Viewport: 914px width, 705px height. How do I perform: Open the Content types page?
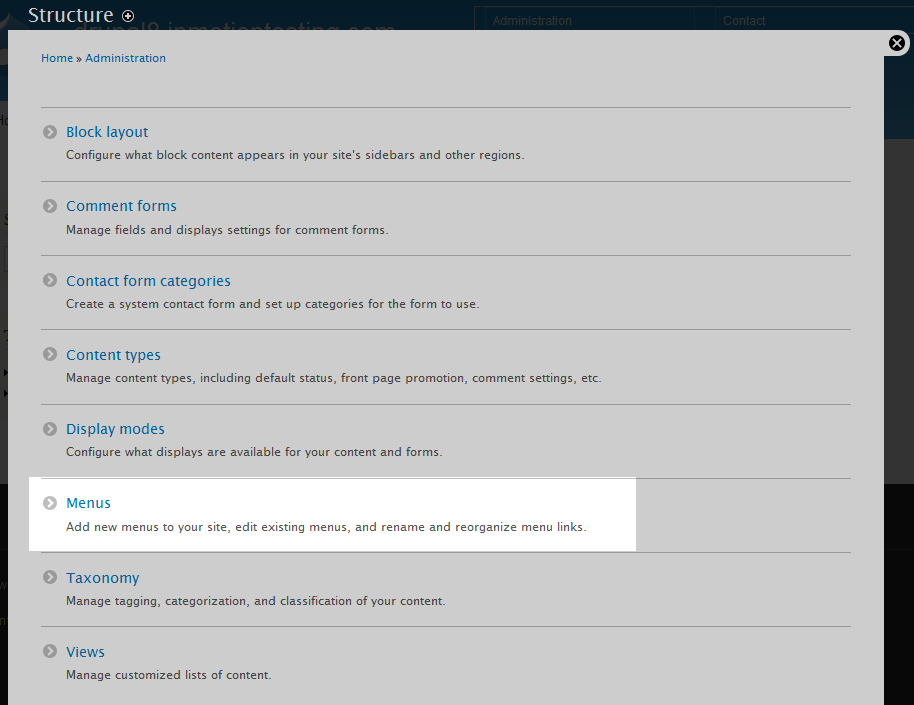(x=113, y=355)
